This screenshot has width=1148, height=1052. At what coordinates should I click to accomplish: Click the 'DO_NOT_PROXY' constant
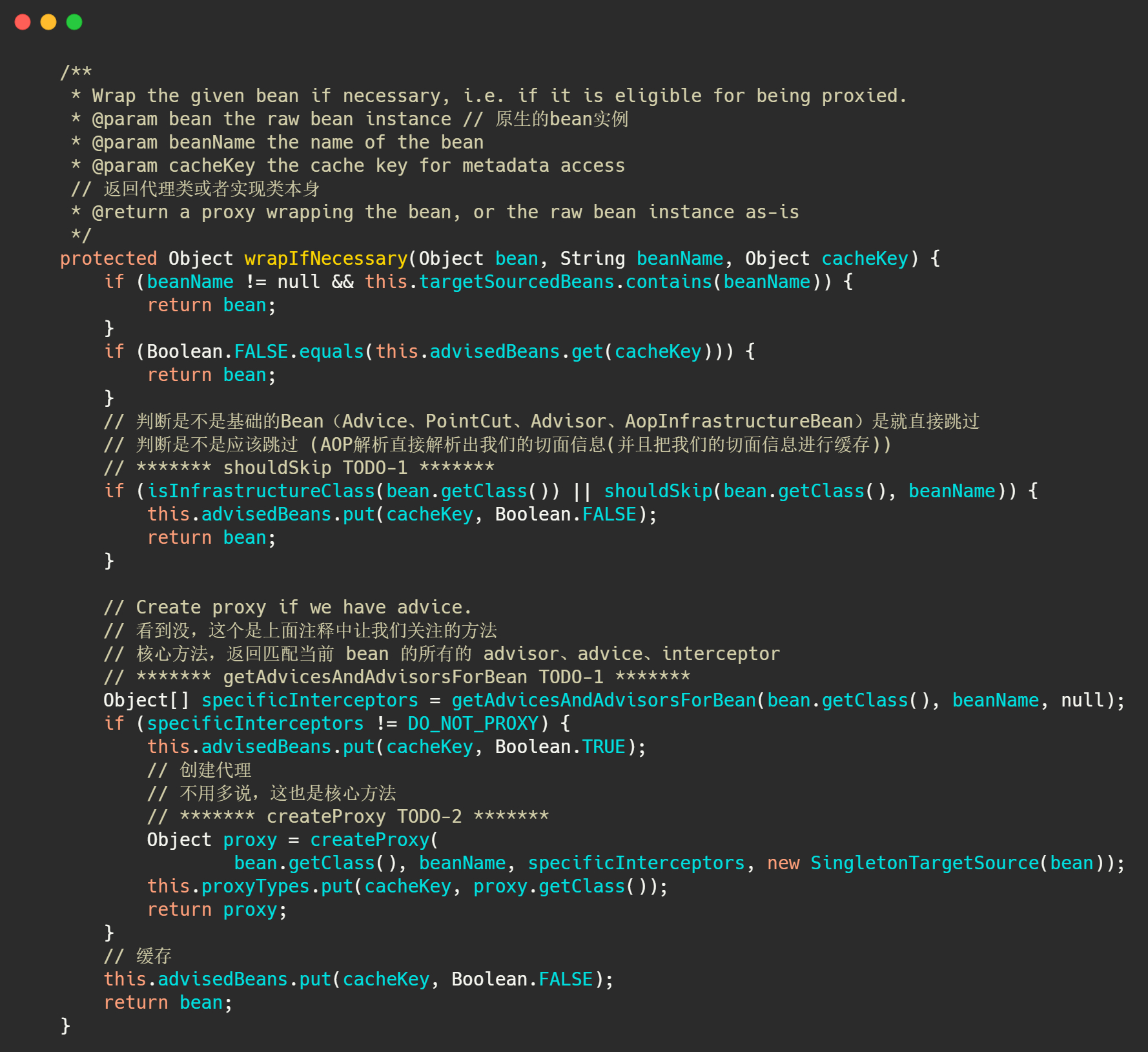tap(473, 723)
